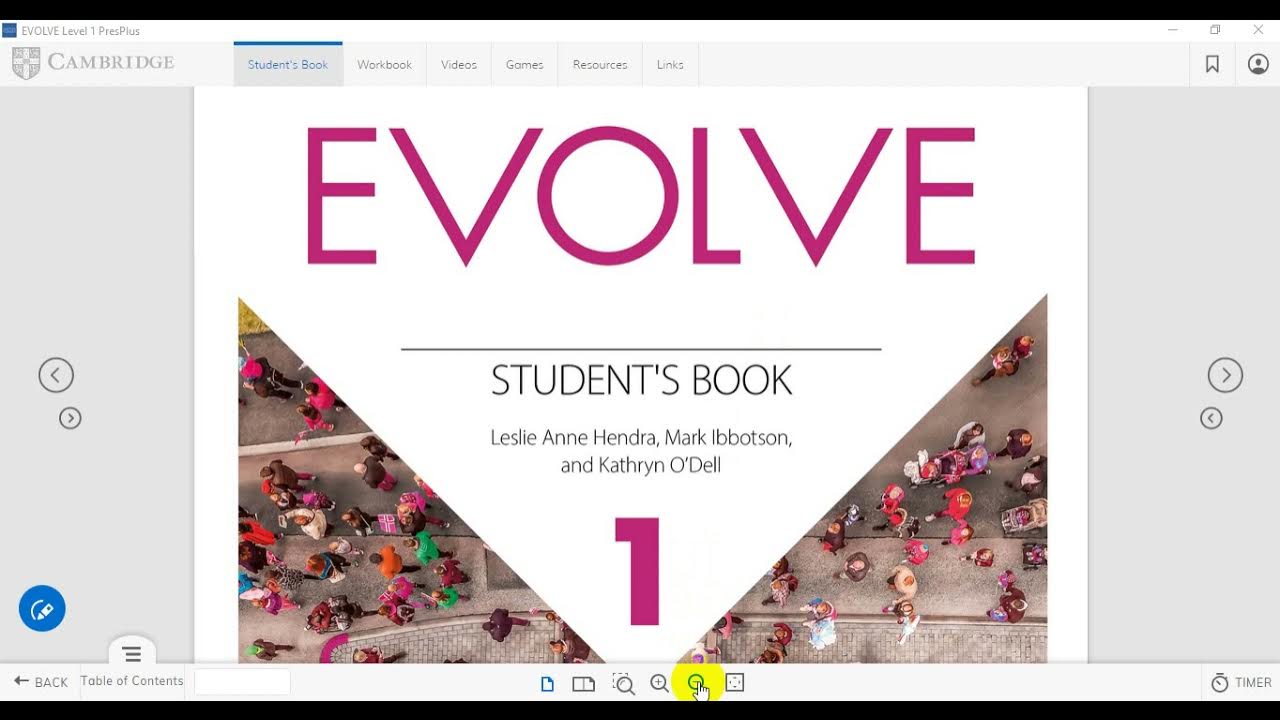Click the STUDENT'S BOOK text on cover

pos(641,380)
